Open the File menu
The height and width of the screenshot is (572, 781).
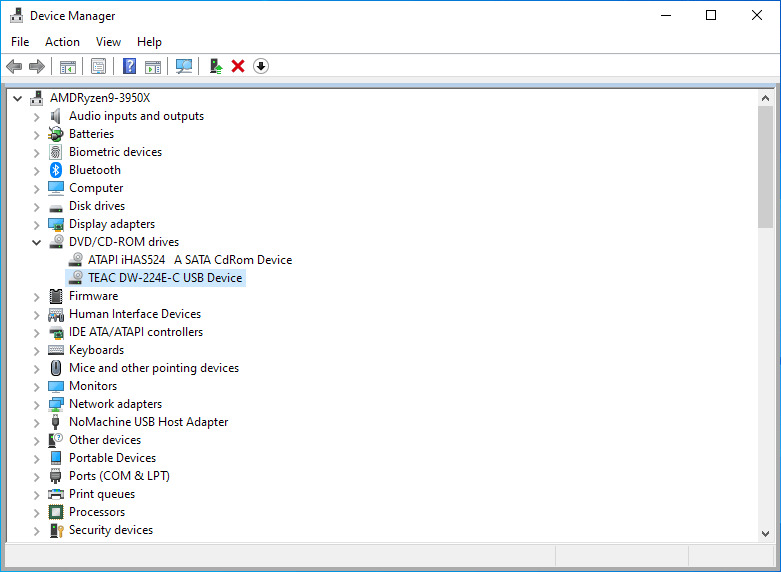tap(20, 42)
